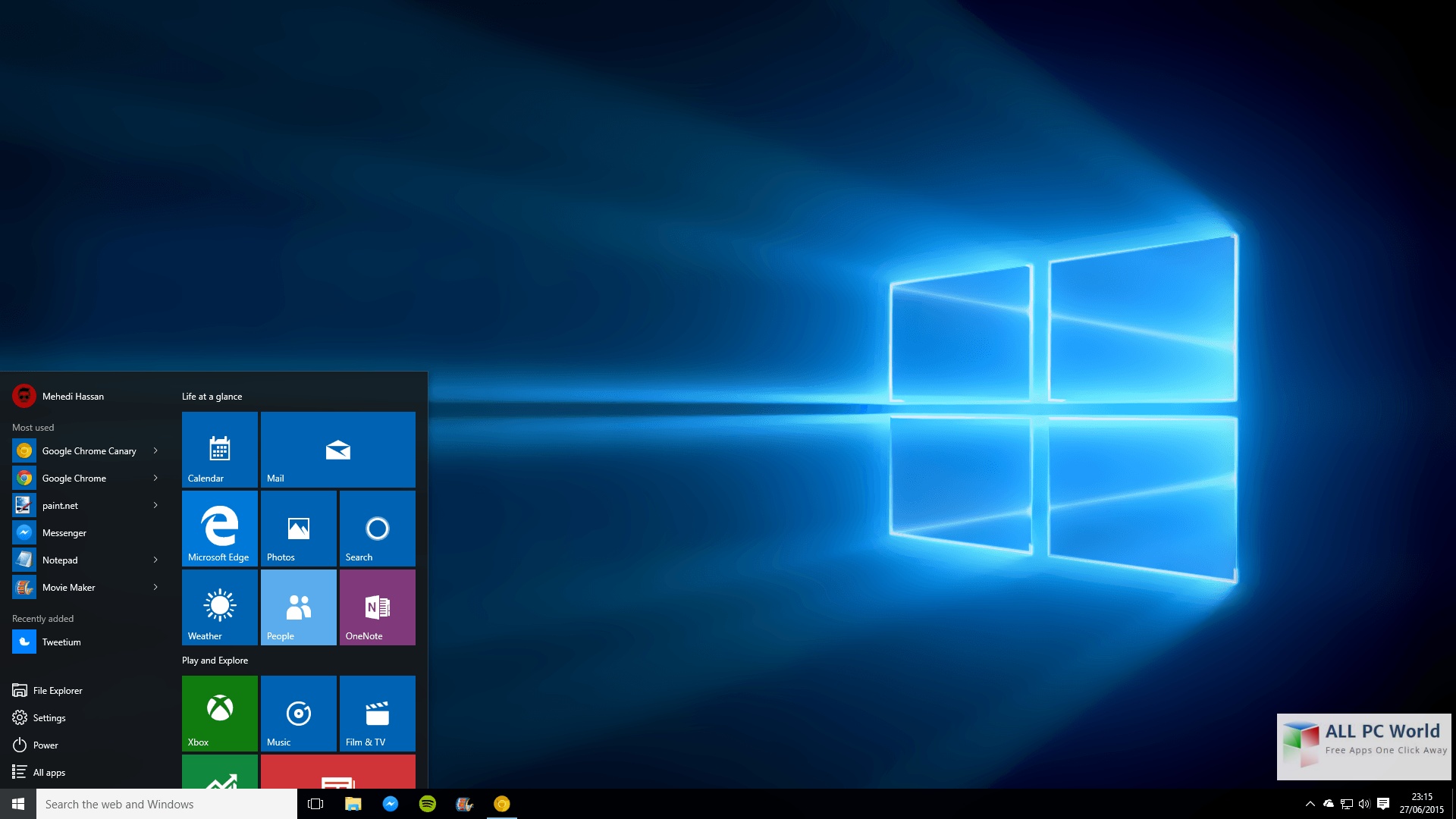Open Spotify from the taskbar
Viewport: 1456px width, 819px height.
click(x=427, y=804)
